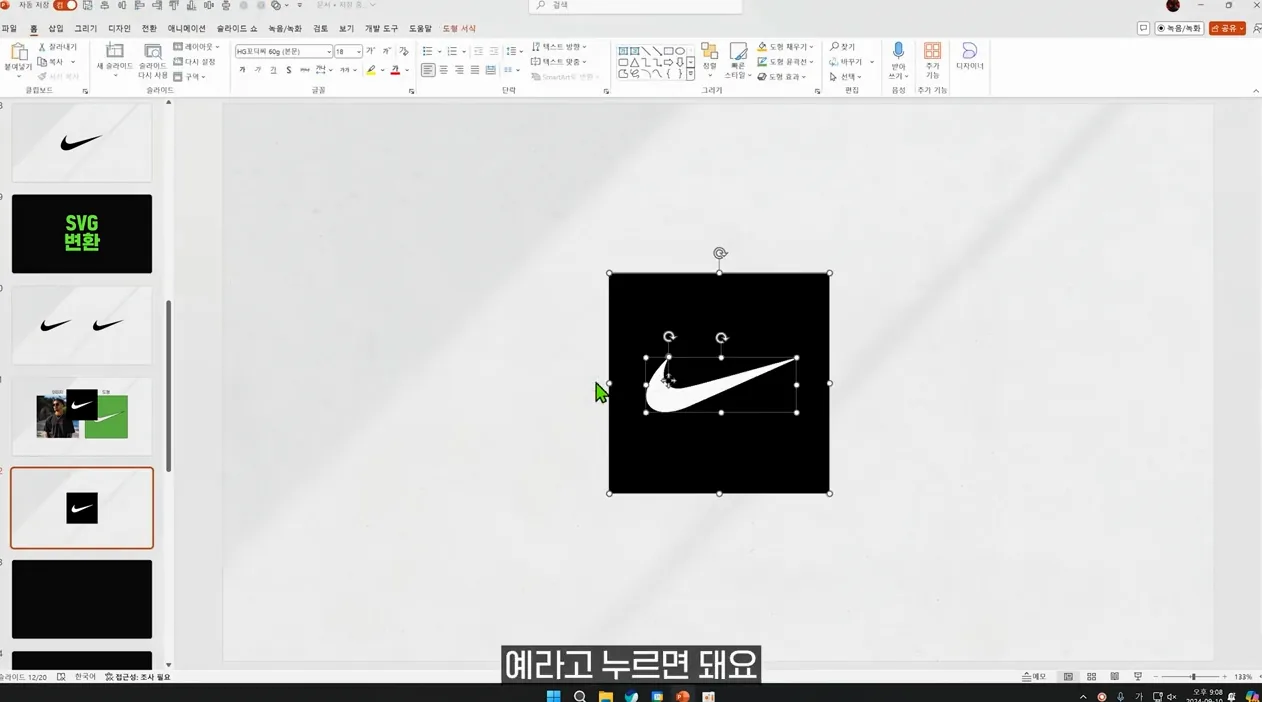Apply underline formatting button
The height and width of the screenshot is (702, 1262).
pyautogui.click(x=273, y=70)
